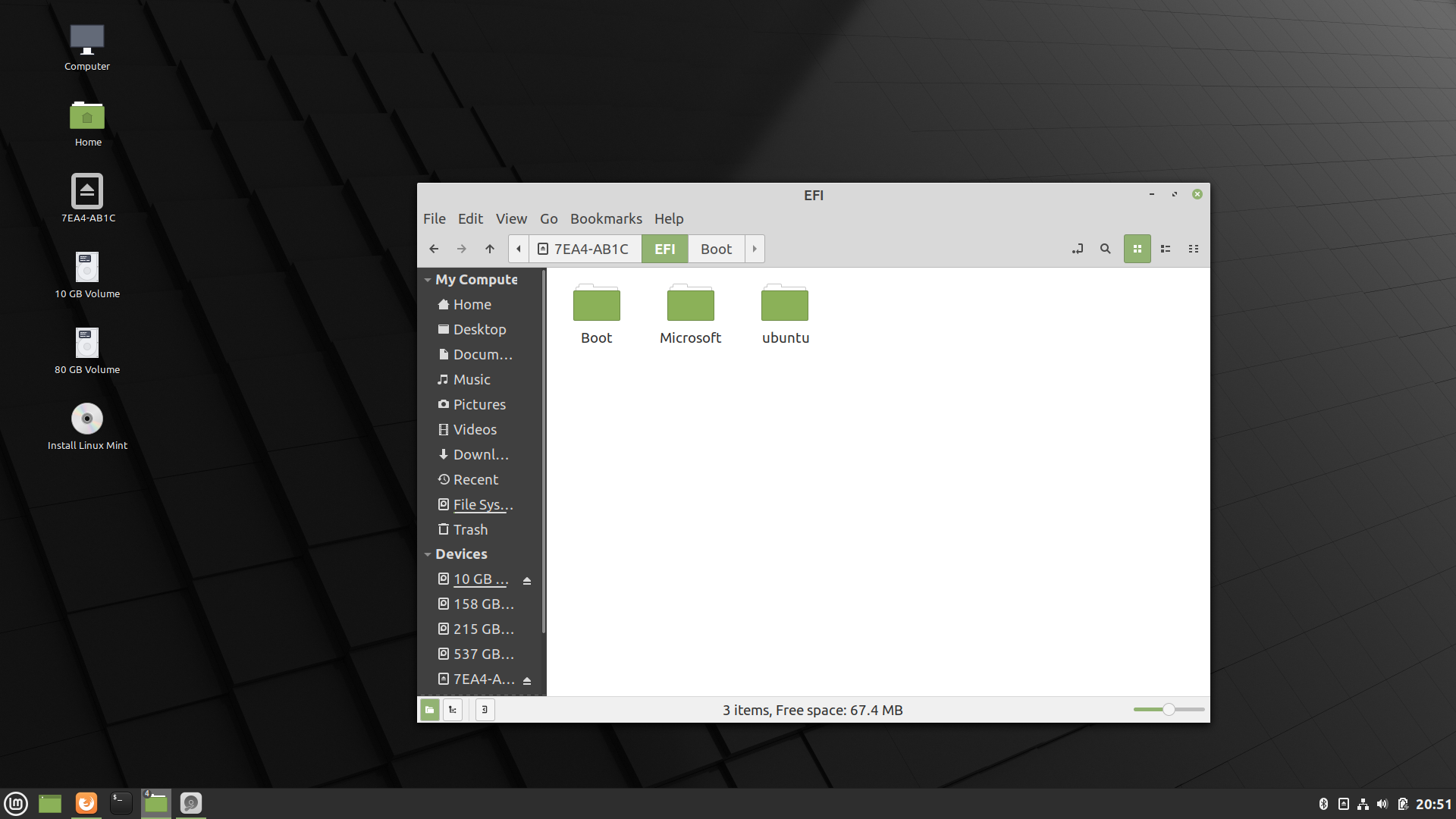Click the sidebar vertical scrollbar
Viewport: 1456px width, 819px height.
(x=544, y=452)
